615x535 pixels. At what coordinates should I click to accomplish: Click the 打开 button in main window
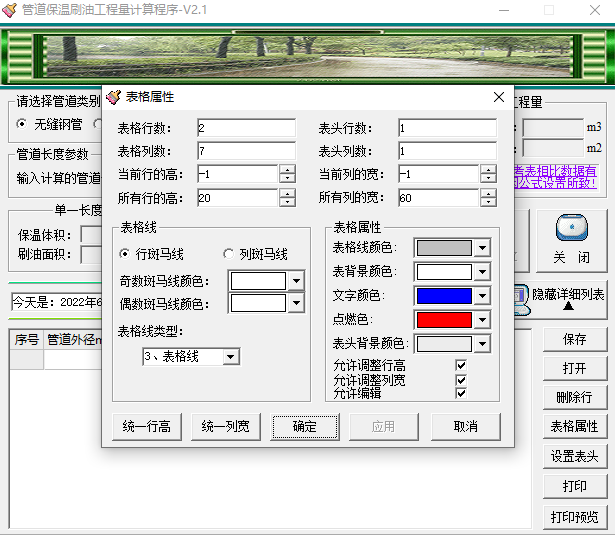(575, 368)
